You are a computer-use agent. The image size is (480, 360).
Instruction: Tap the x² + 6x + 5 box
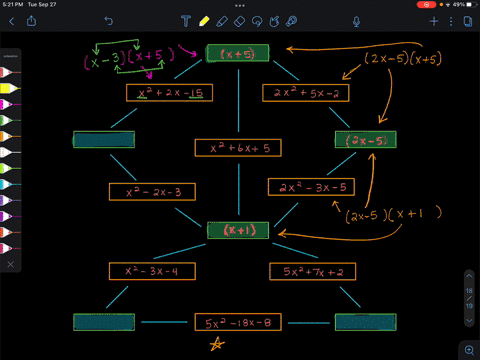(x=238, y=148)
